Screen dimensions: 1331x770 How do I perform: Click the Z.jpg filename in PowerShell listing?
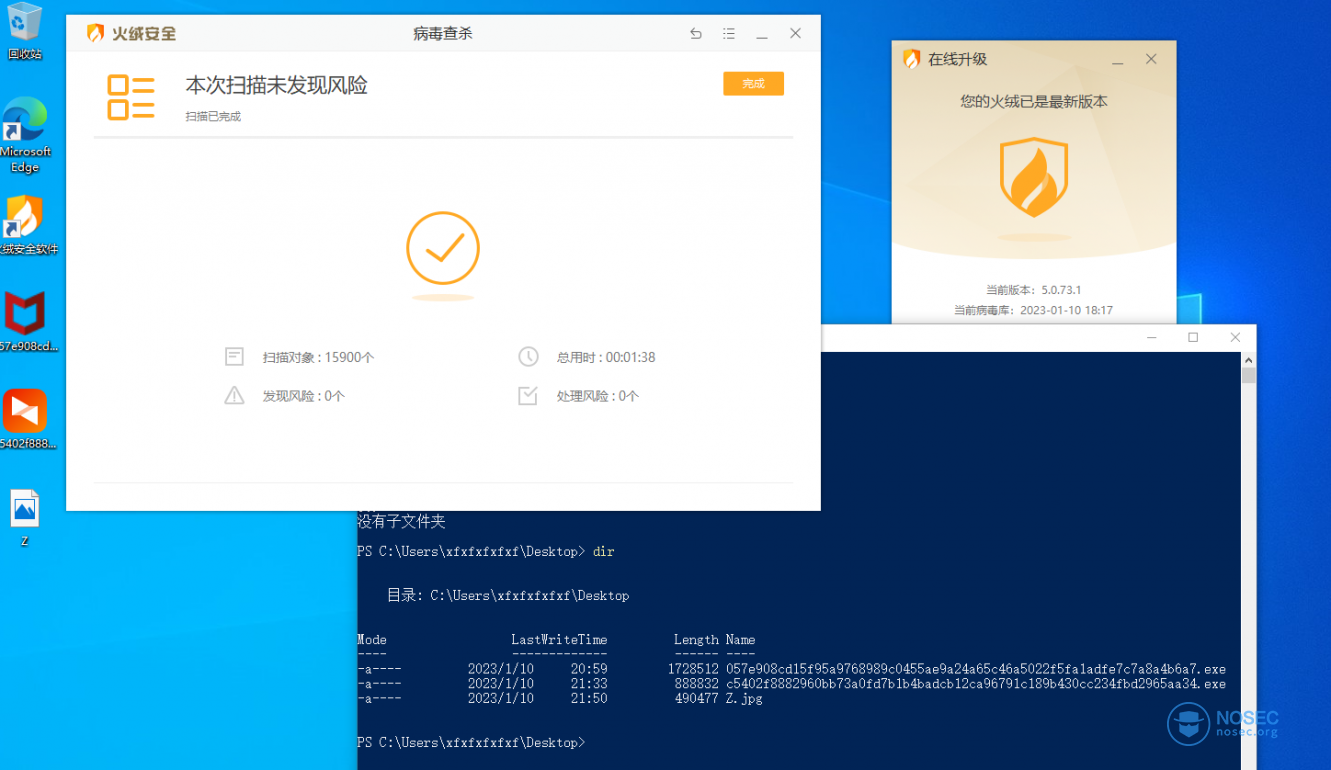pyautogui.click(x=744, y=699)
